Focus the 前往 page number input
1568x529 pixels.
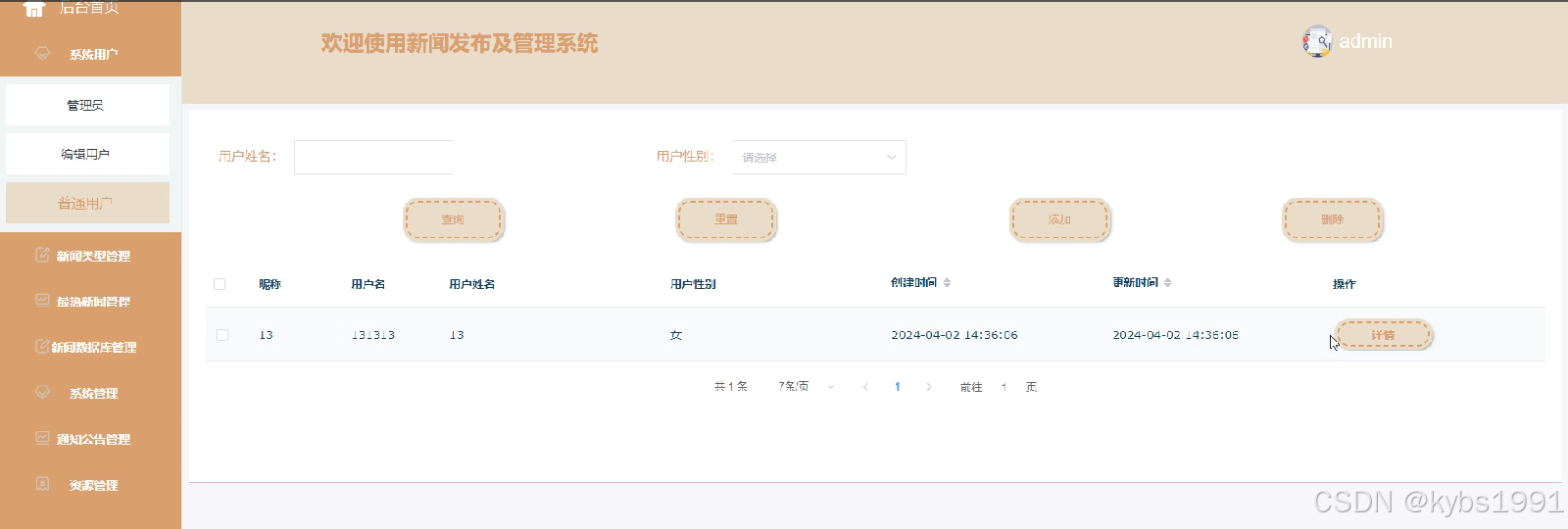pyautogui.click(x=1004, y=387)
